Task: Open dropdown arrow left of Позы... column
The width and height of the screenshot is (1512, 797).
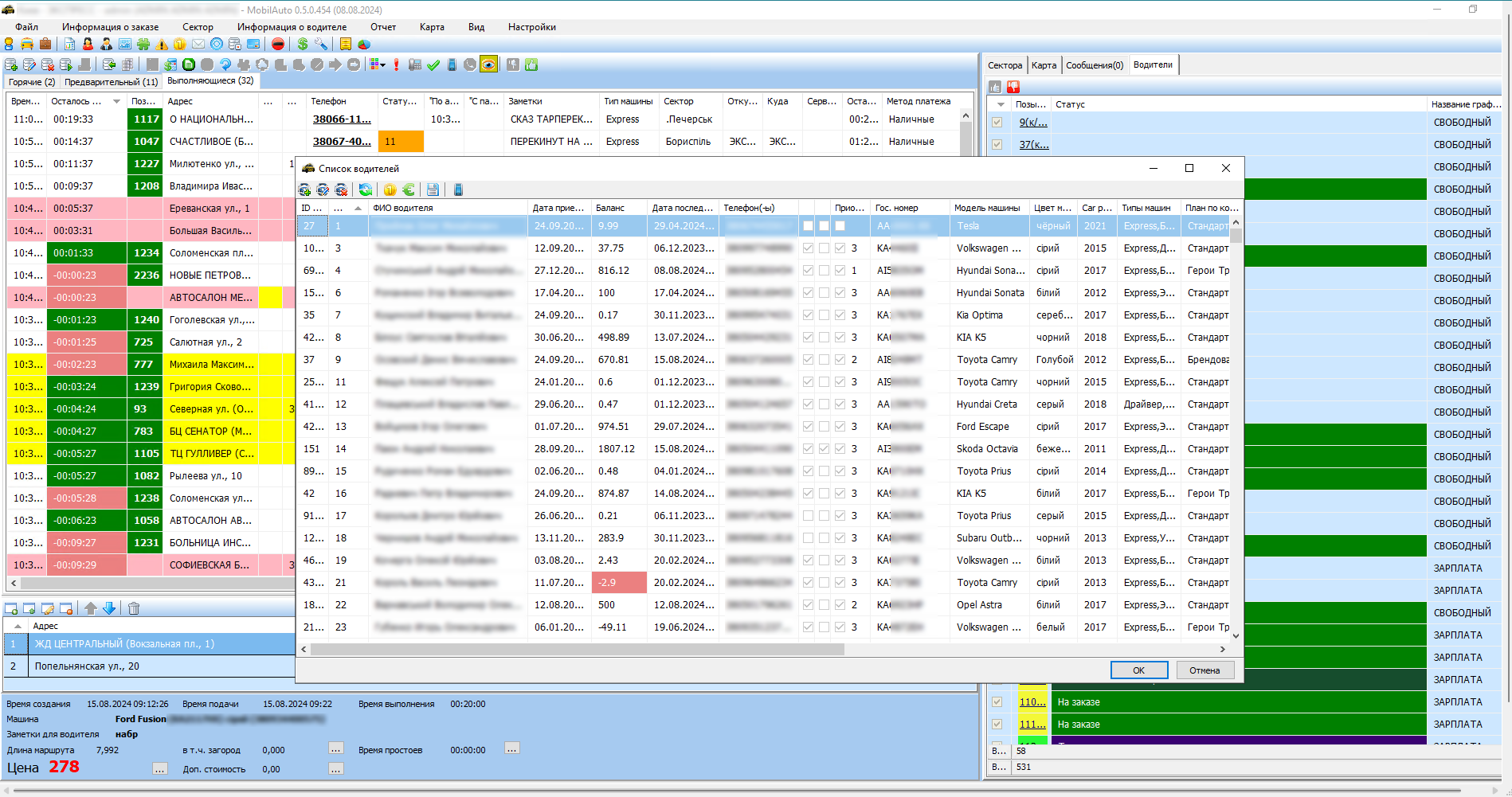Action: click(x=1001, y=104)
